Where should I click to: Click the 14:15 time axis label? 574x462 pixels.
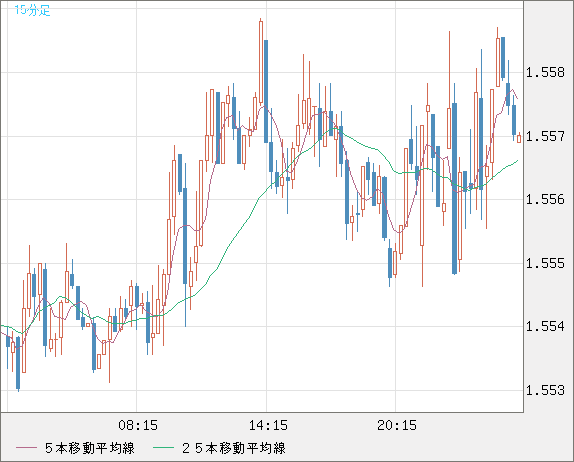click(x=268, y=425)
